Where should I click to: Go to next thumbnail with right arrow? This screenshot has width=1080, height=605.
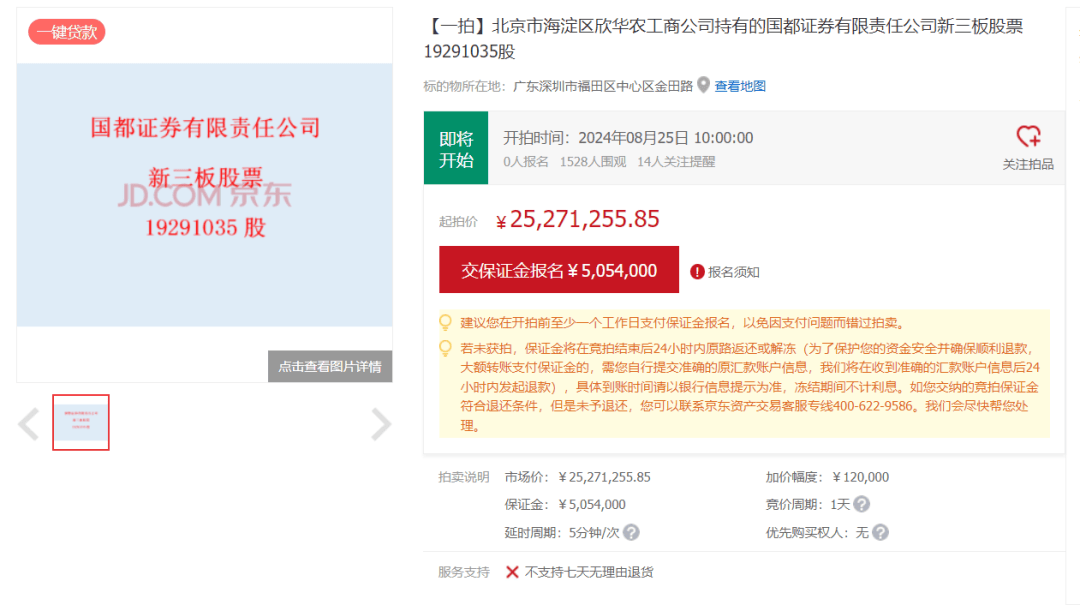coord(381,423)
